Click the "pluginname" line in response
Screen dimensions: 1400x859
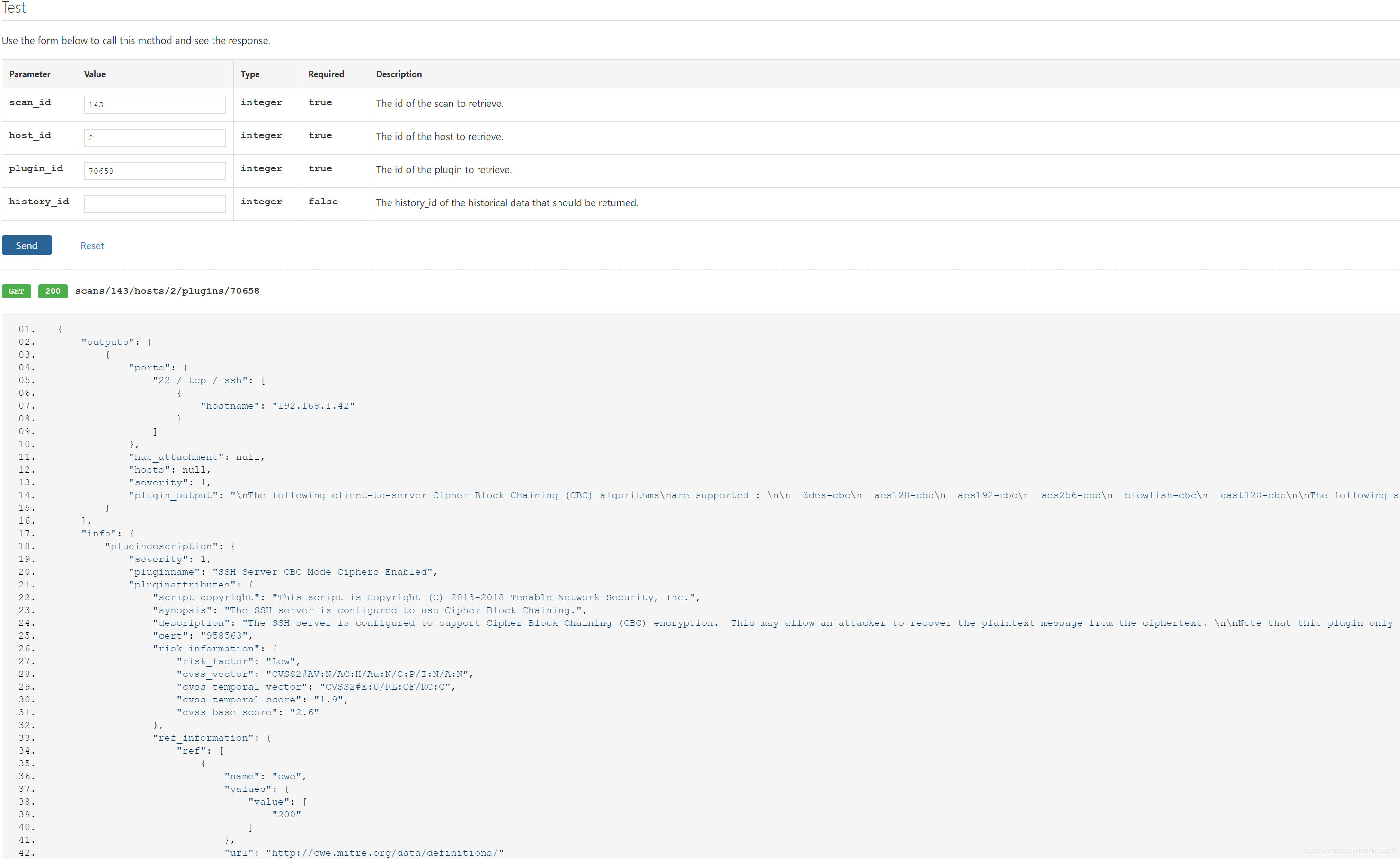point(283,571)
